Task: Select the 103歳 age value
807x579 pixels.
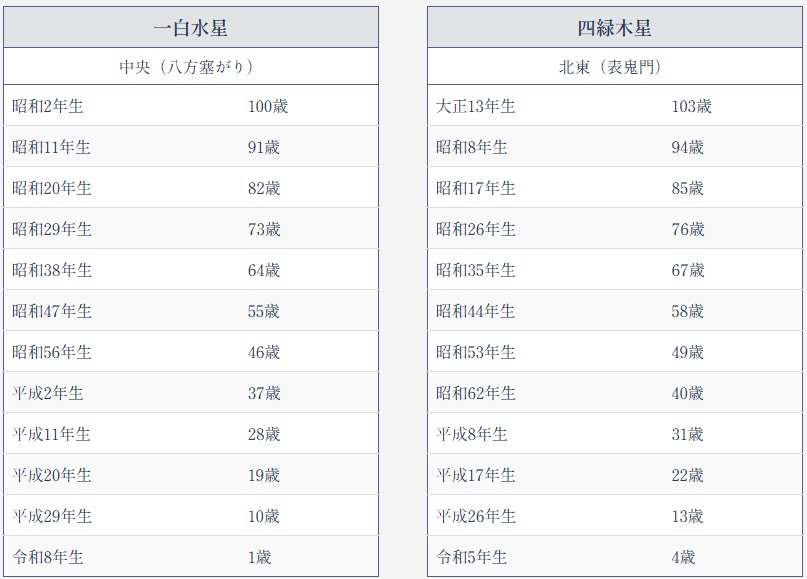Action: (692, 106)
